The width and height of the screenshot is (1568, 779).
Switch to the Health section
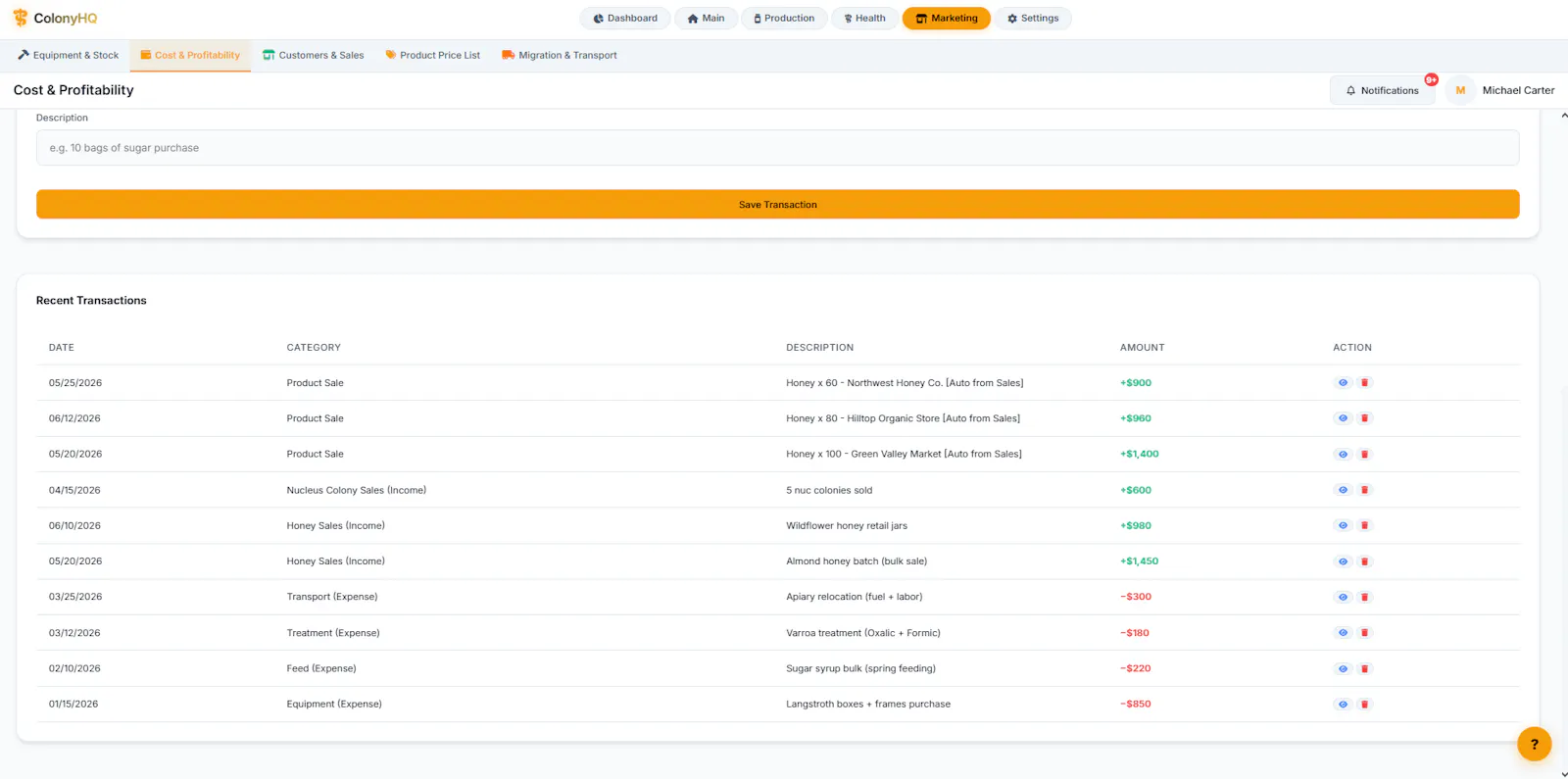[x=864, y=19]
